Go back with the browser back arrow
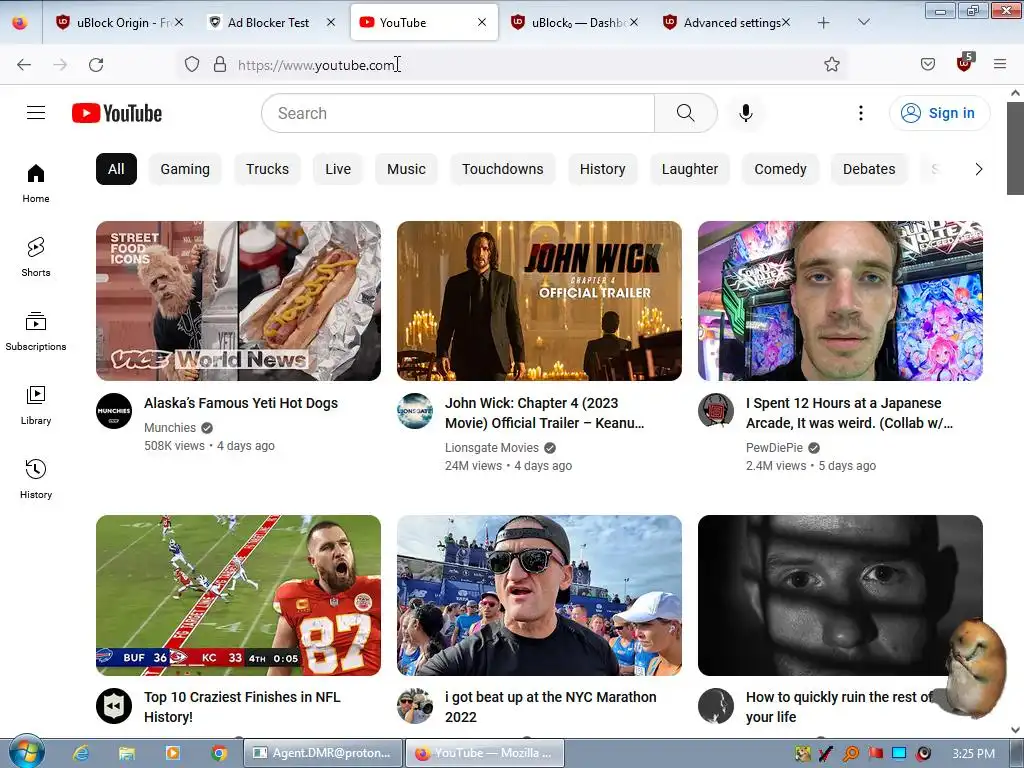1024x768 pixels. (x=24, y=65)
